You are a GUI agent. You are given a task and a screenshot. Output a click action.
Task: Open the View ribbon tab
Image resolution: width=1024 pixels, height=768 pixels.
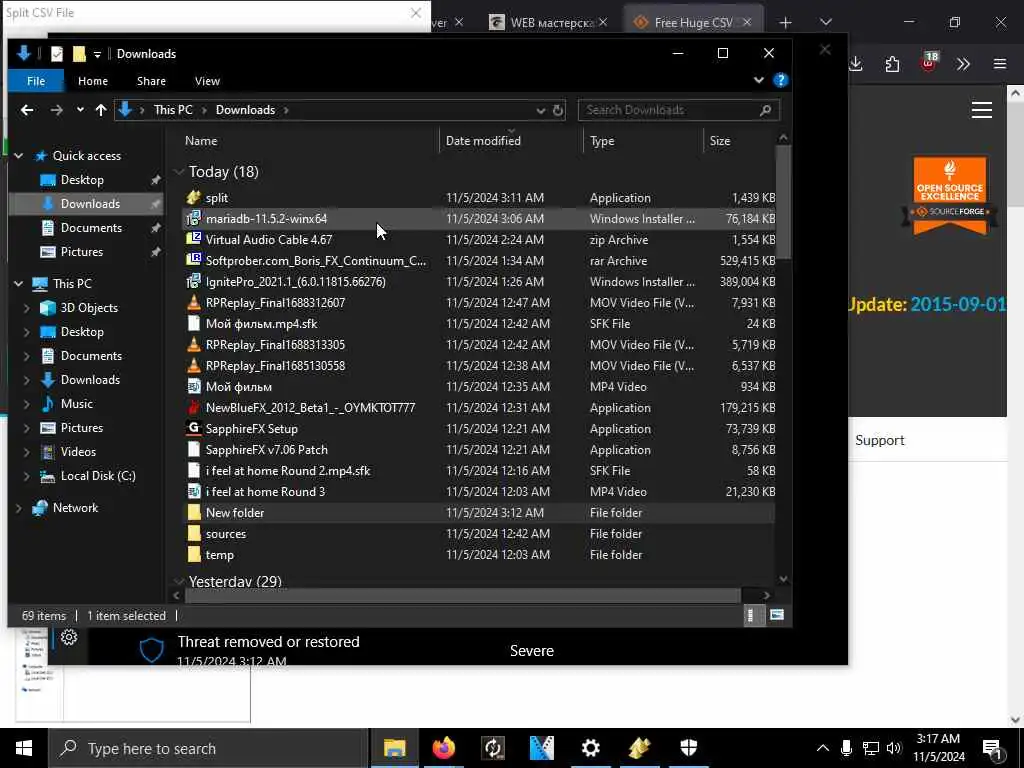pyautogui.click(x=207, y=81)
